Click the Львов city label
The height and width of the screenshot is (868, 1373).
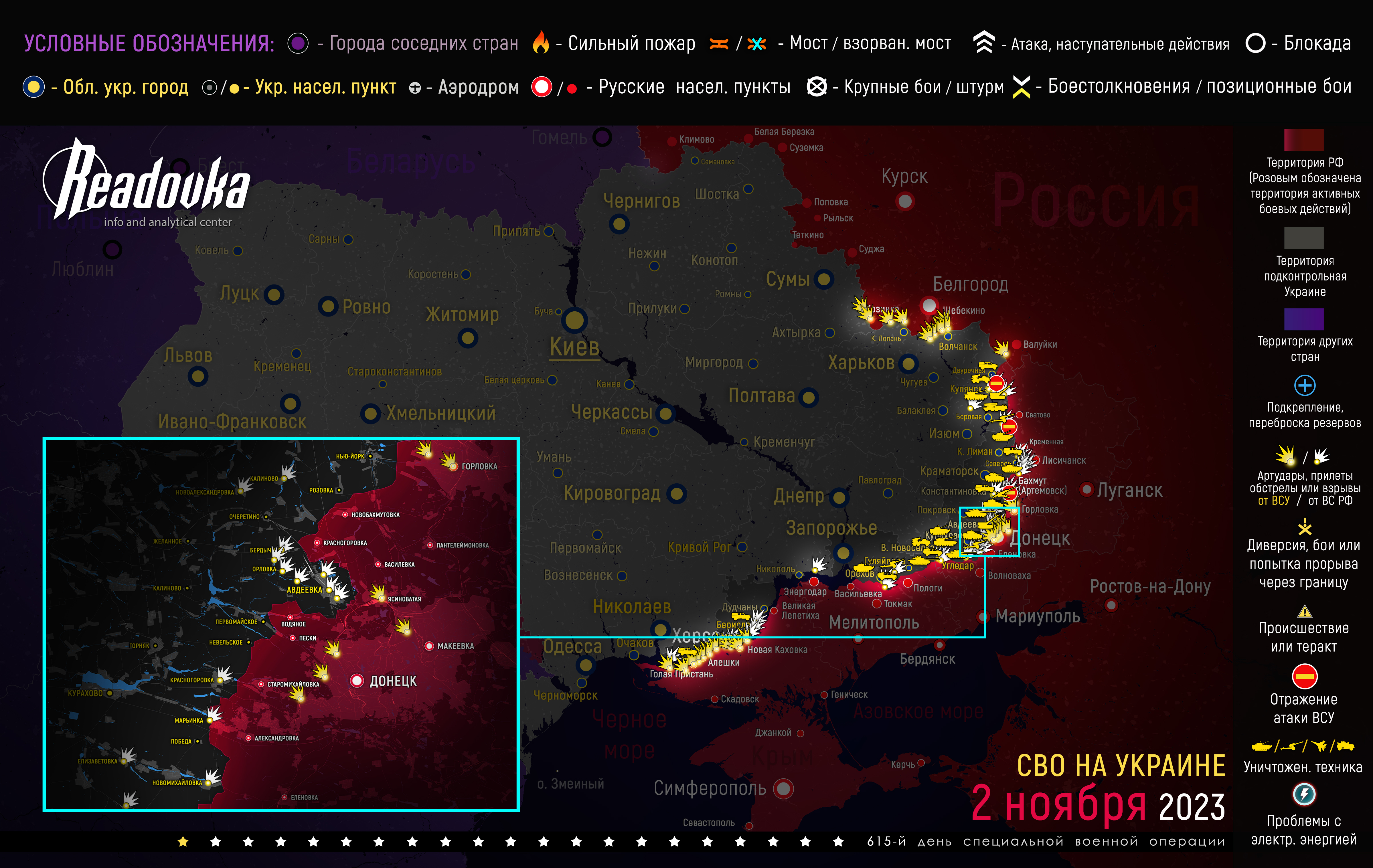point(188,356)
